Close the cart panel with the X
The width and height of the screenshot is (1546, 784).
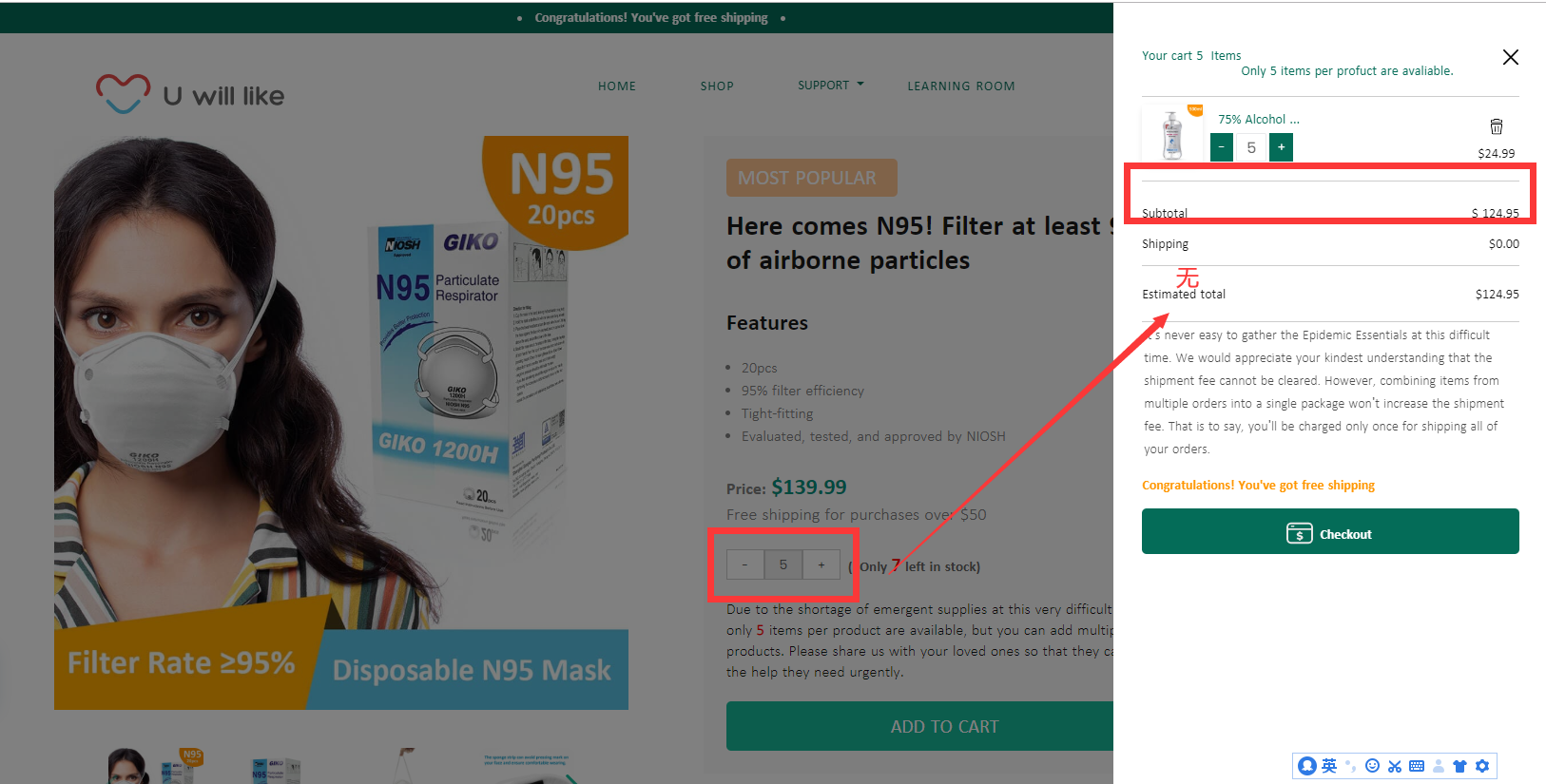tap(1510, 57)
